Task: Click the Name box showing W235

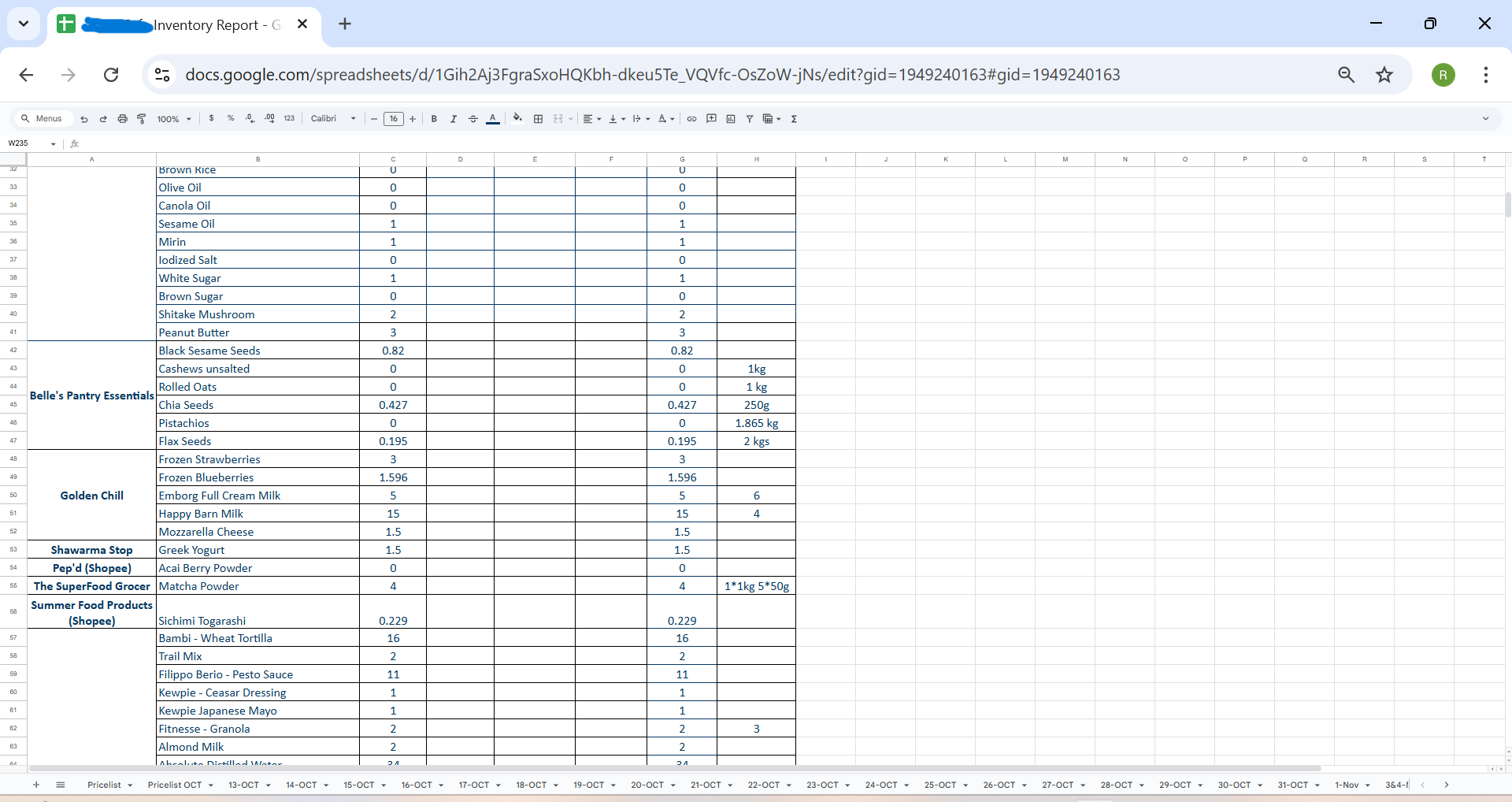Action: (x=31, y=143)
